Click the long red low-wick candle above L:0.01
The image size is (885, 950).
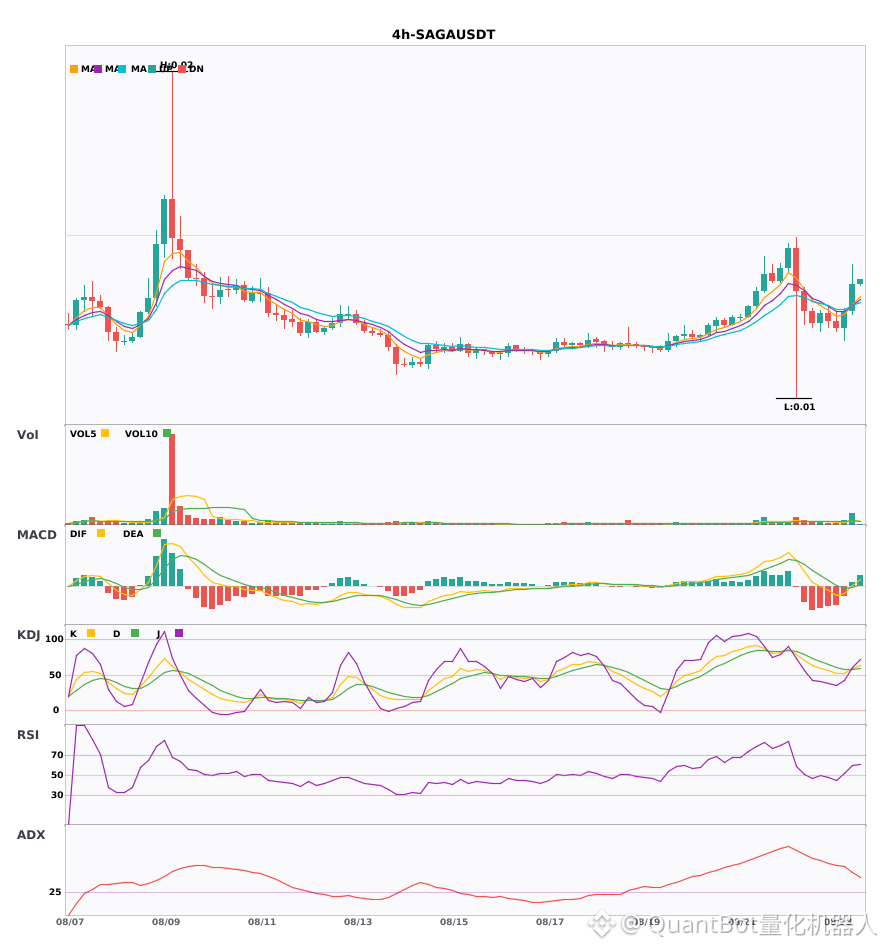point(796,315)
